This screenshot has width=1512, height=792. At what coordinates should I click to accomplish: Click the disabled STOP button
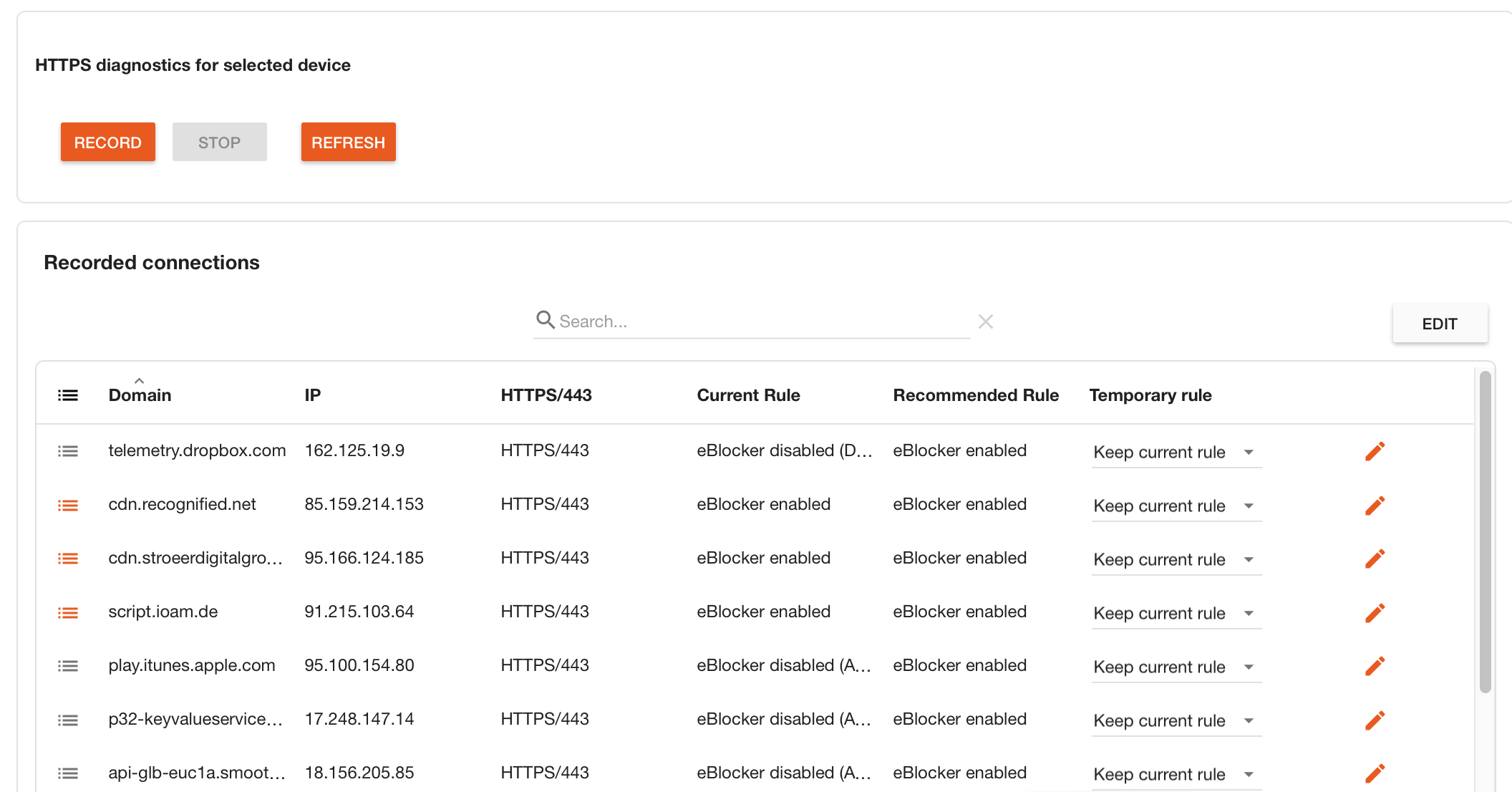[x=219, y=142]
